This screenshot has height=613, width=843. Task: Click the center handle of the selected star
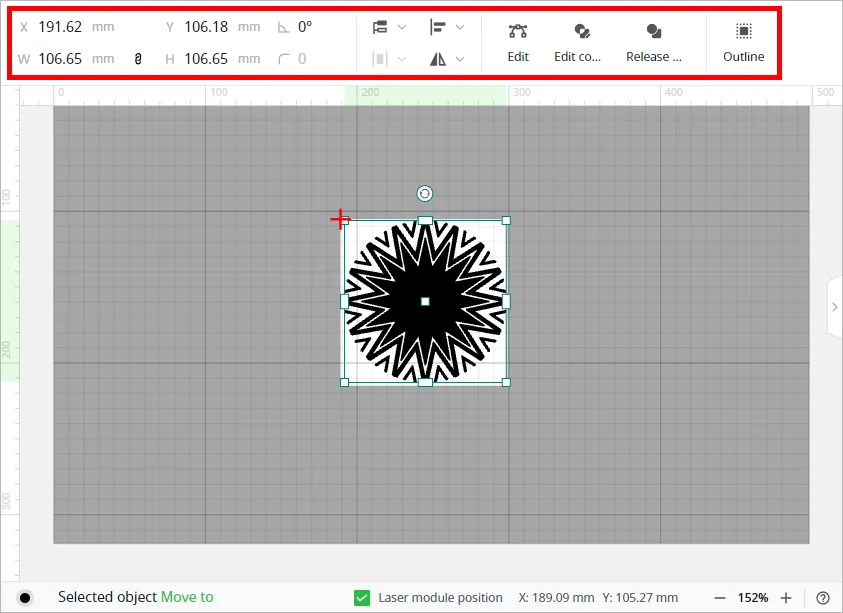(x=425, y=302)
